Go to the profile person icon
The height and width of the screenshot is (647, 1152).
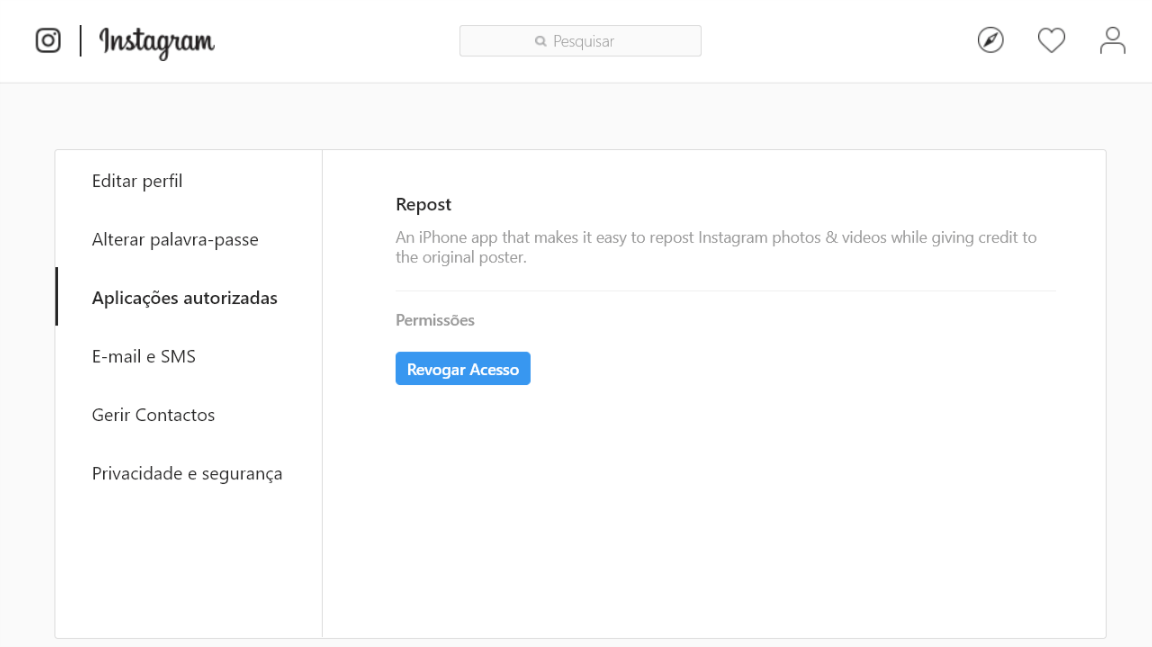tap(1112, 40)
